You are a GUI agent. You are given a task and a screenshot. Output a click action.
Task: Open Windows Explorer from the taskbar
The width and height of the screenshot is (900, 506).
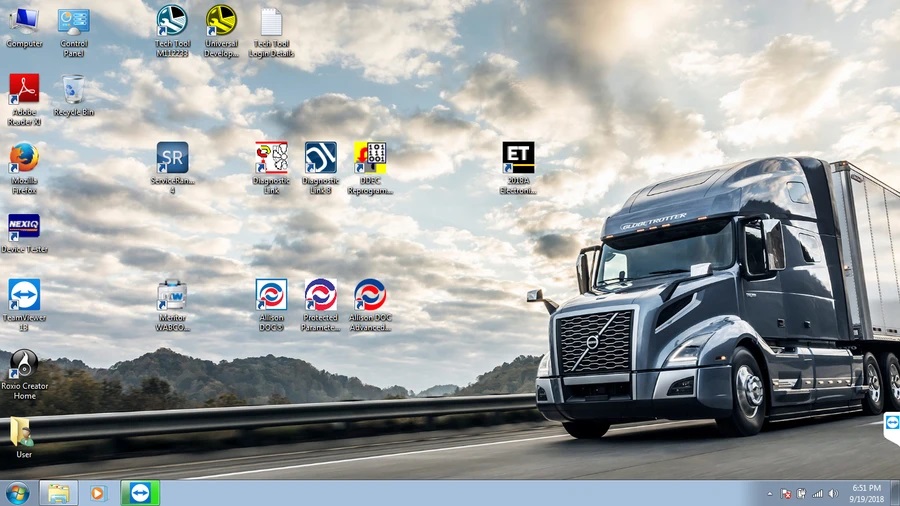(59, 493)
